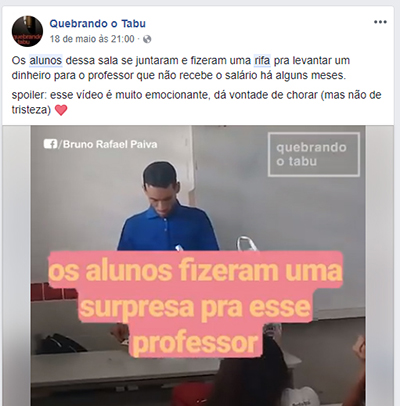
Task: Click the quebrando o tabu video watermark
Action: pyautogui.click(x=314, y=154)
